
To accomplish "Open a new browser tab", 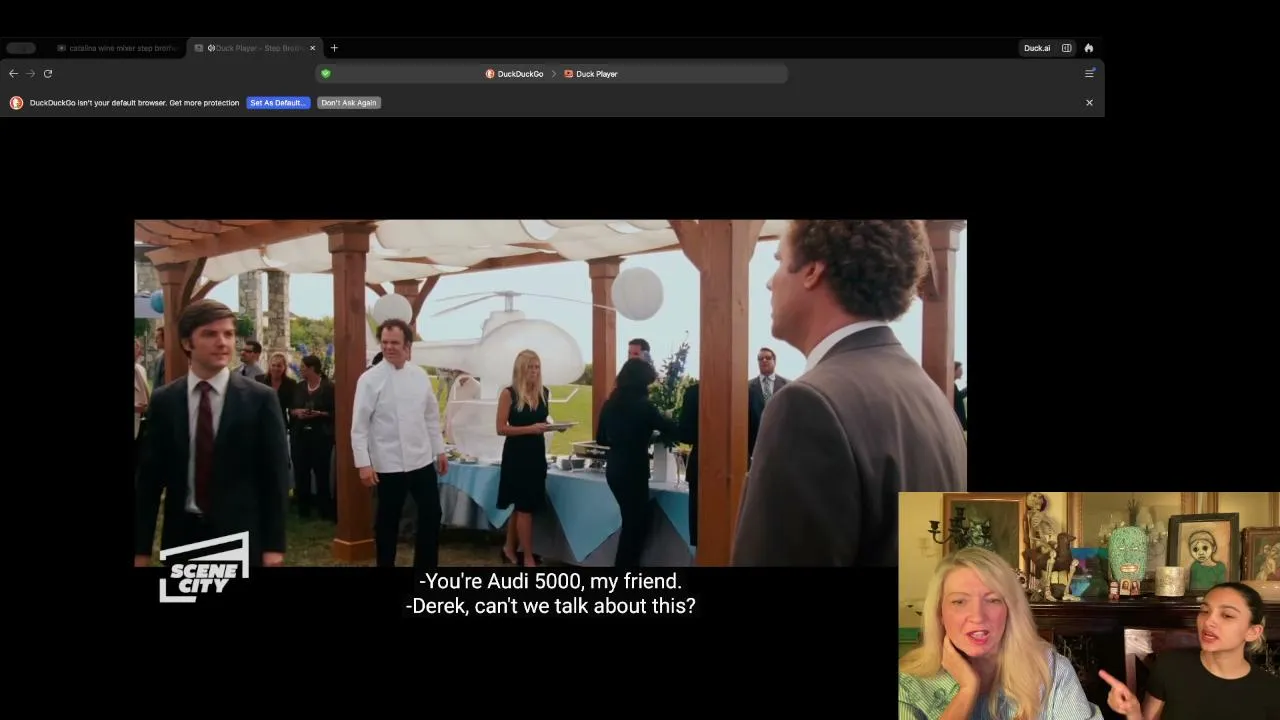I will coord(334,48).
